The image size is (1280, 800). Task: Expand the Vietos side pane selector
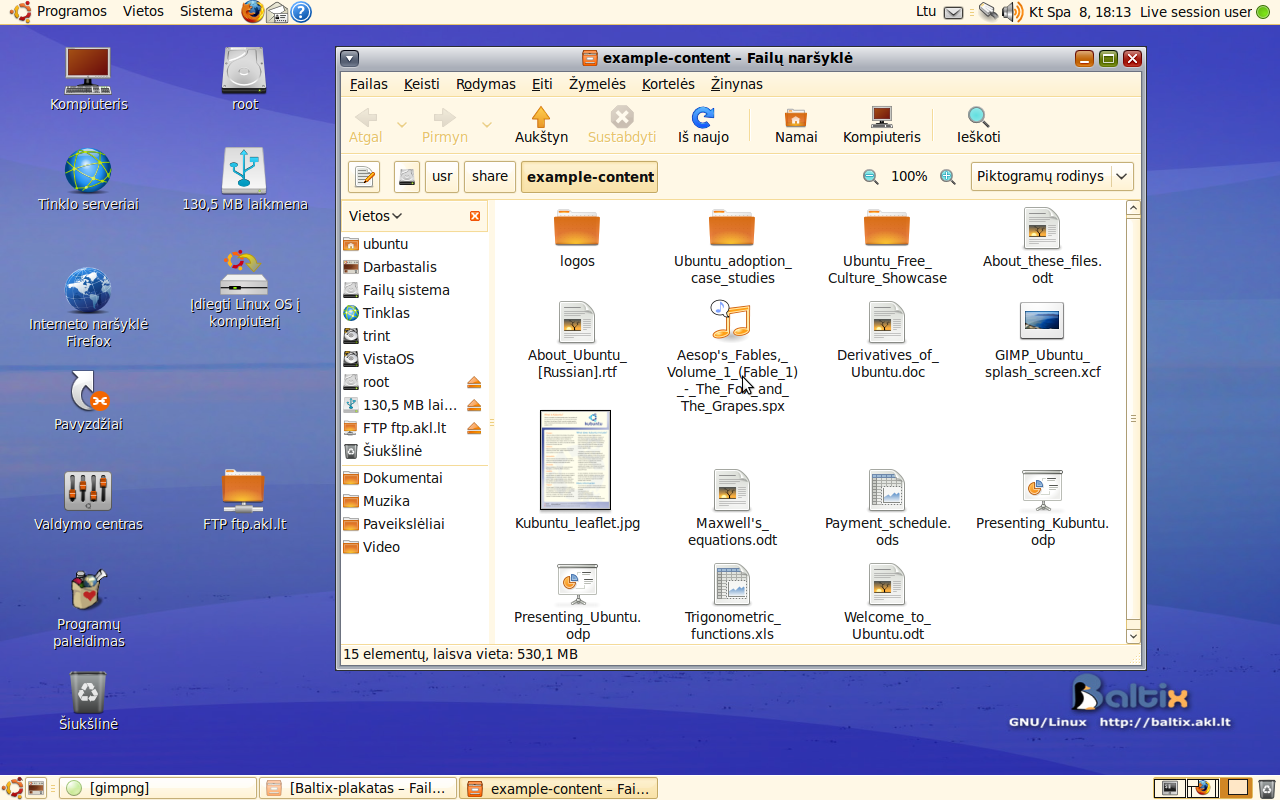376,216
